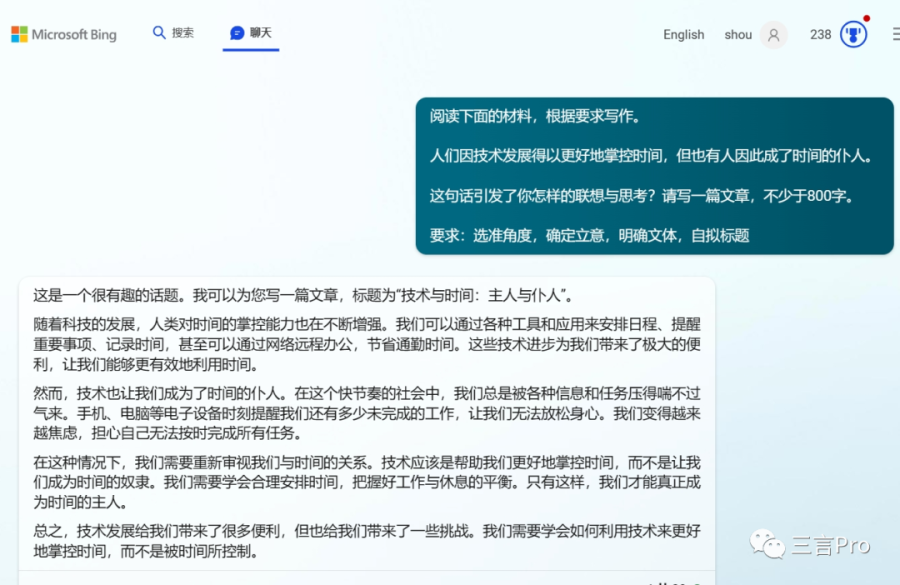Image resolution: width=900 pixels, height=585 pixels.
Task: Click the 238 rewards points count
Action: pyautogui.click(x=821, y=34)
